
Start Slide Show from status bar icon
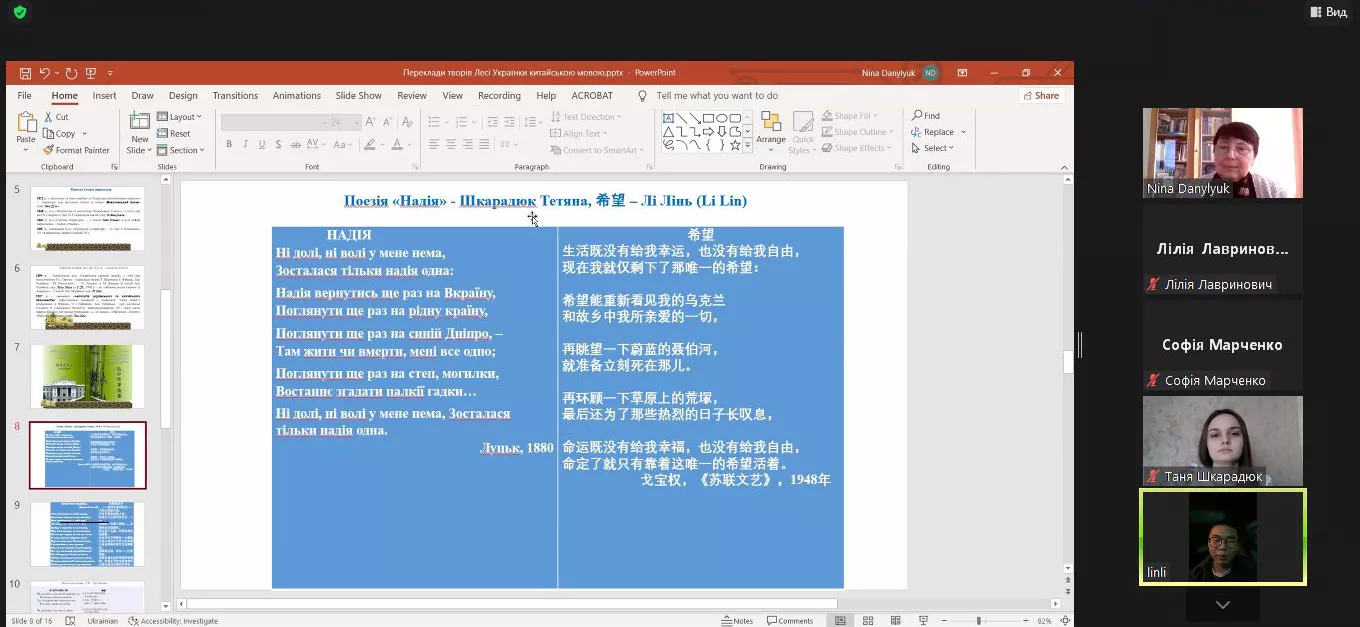click(922, 621)
